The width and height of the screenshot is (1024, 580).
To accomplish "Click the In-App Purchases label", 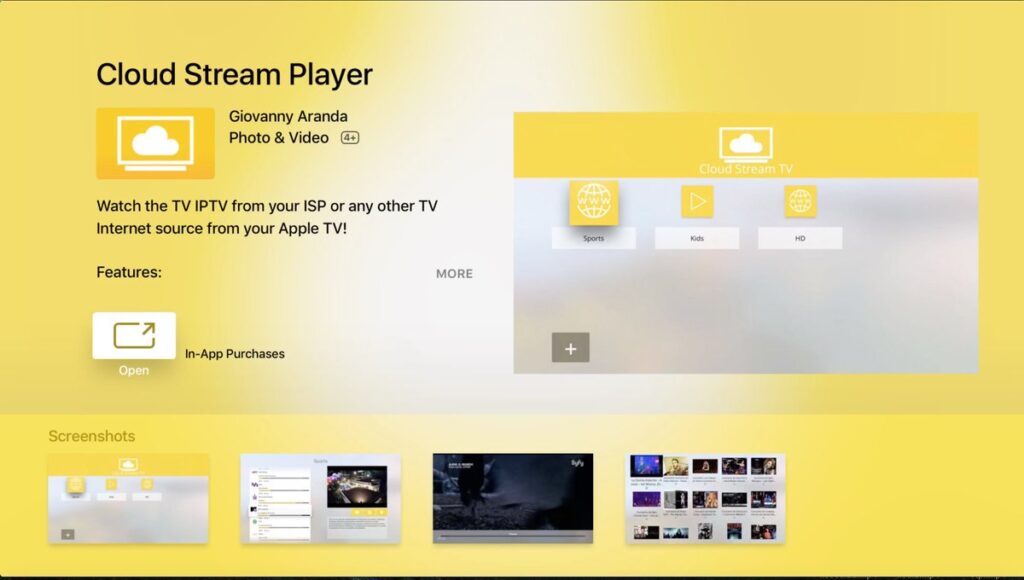I will coord(234,354).
